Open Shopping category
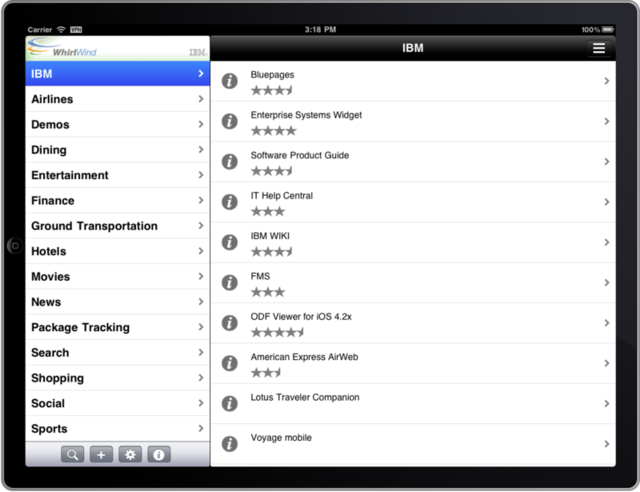This screenshot has width=640, height=492. [x=118, y=377]
